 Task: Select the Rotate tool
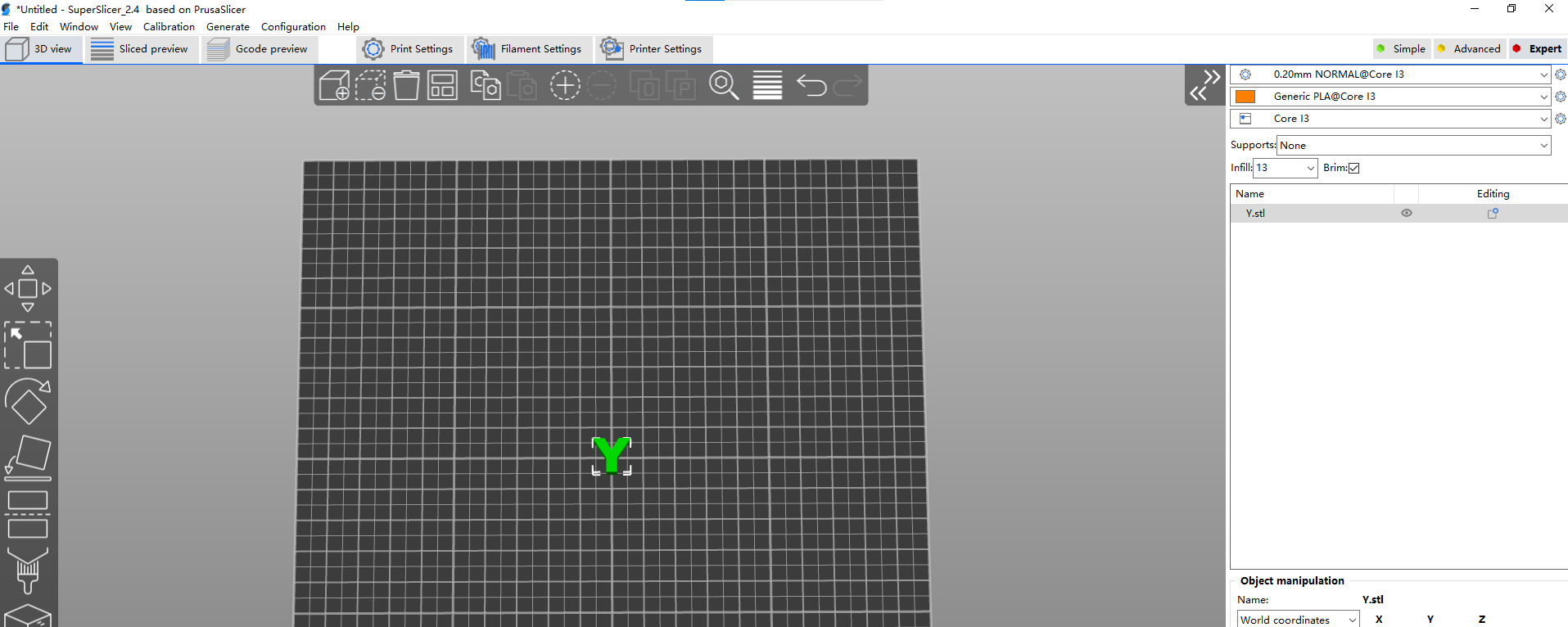click(x=28, y=401)
